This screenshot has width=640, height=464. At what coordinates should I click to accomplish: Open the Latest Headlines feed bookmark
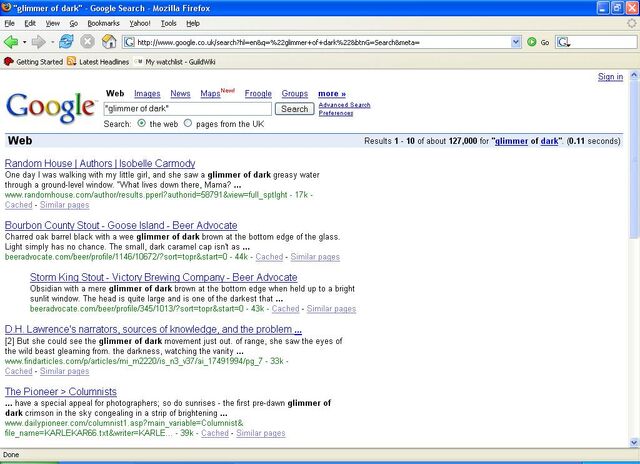click(x=98, y=62)
